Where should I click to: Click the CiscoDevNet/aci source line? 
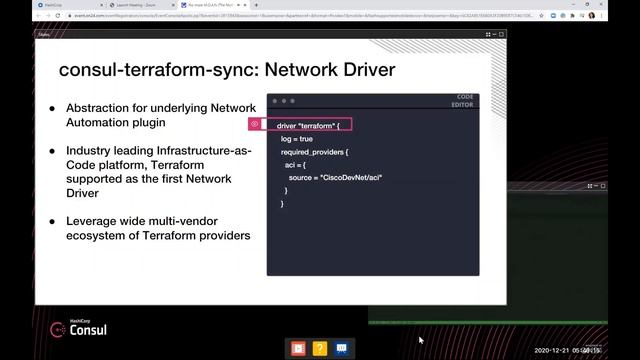click(336, 178)
